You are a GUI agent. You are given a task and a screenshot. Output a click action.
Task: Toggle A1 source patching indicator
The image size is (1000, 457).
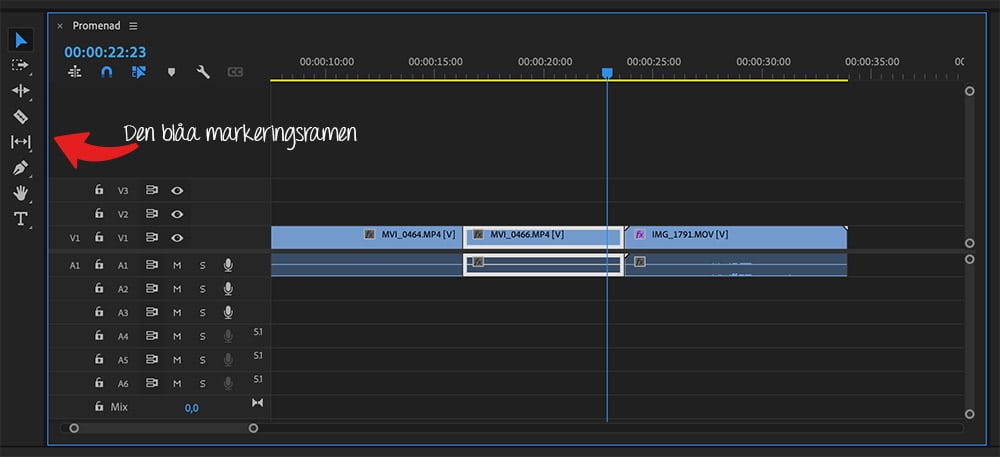(x=75, y=265)
